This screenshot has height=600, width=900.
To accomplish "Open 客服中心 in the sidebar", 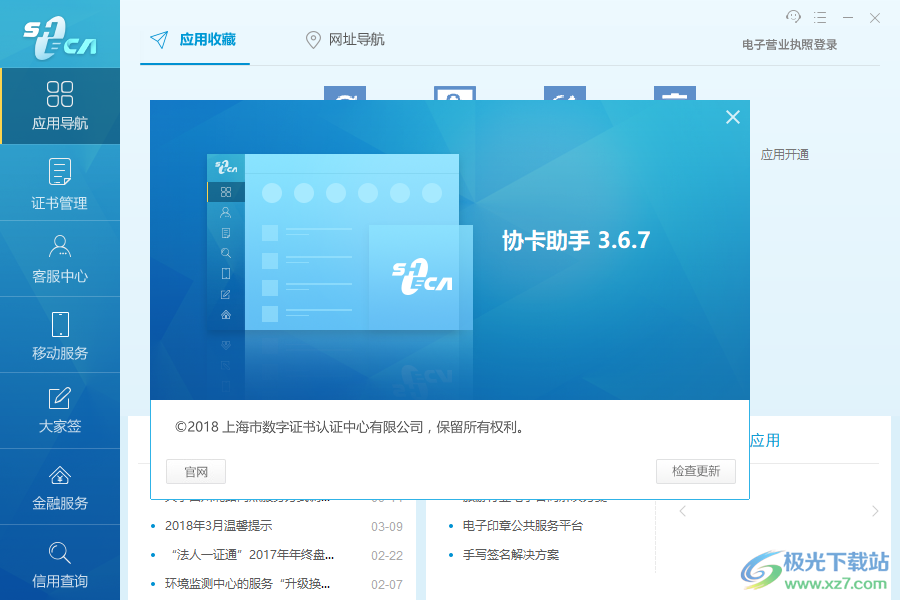I will click(x=60, y=259).
